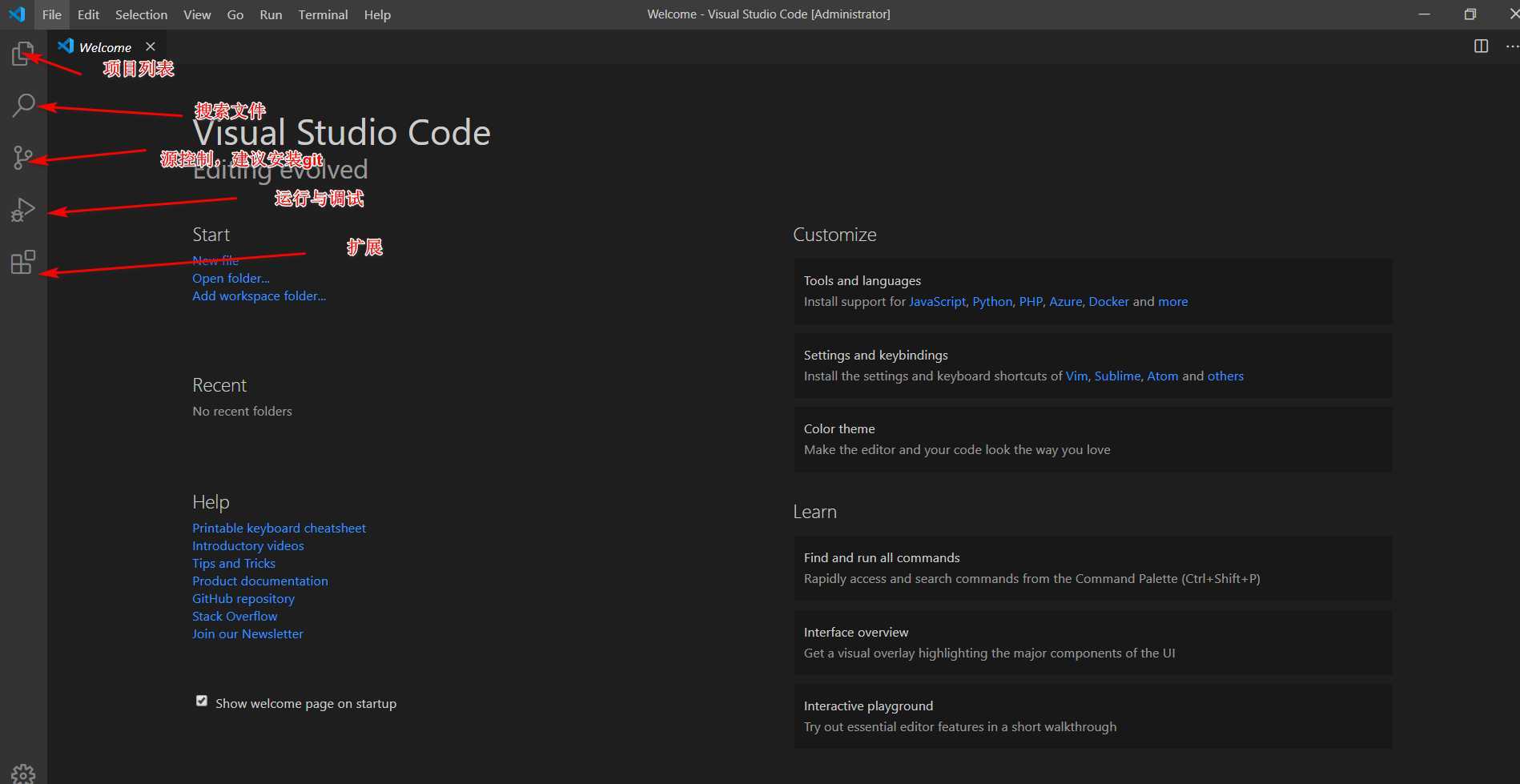The image size is (1520, 784).
Task: Open the Explorer view in activity bar
Action: 23,54
